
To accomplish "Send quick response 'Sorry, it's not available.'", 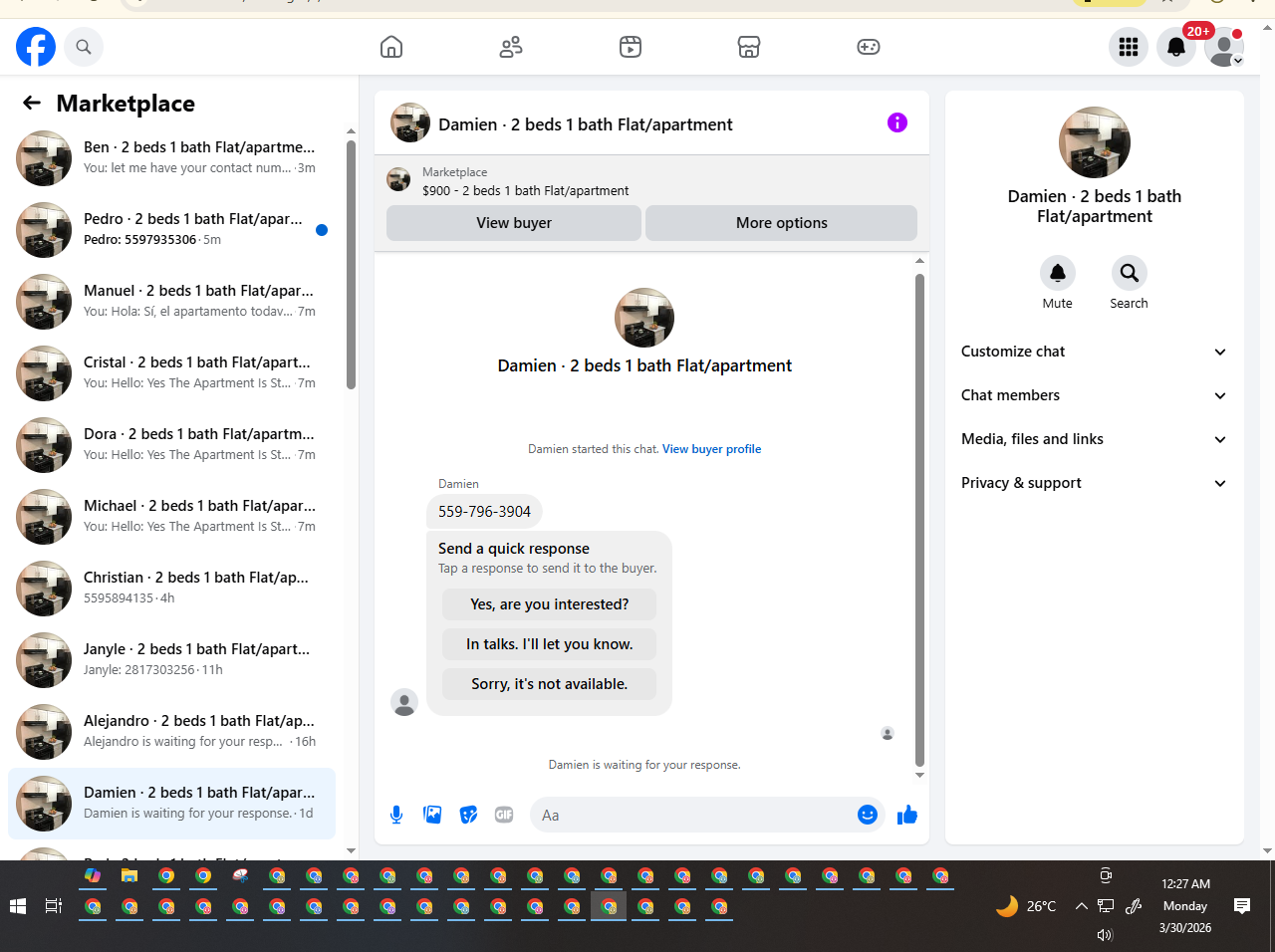I will coord(550,684).
